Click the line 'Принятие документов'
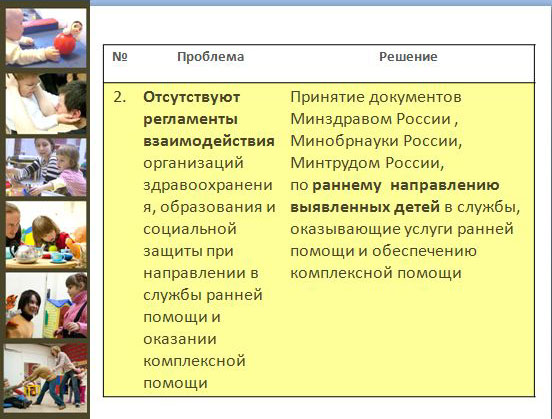 point(376,97)
